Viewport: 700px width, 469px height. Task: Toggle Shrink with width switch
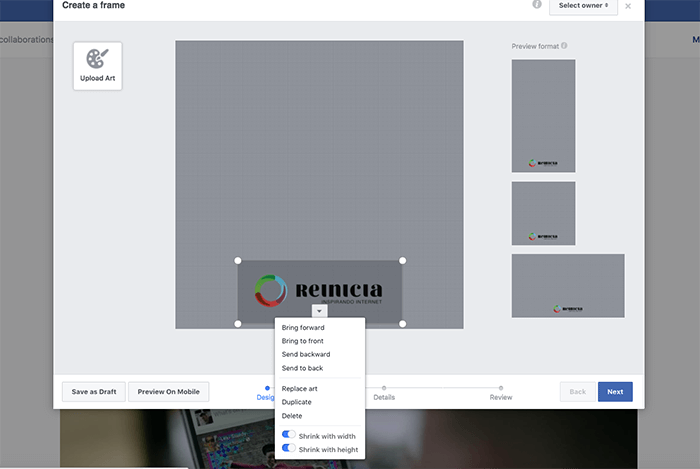point(288,435)
